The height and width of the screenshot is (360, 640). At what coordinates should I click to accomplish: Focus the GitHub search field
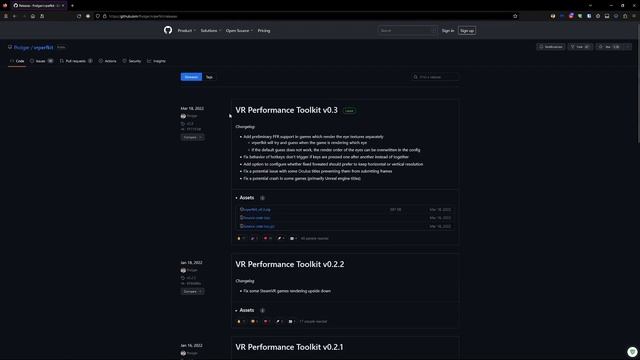407,31
